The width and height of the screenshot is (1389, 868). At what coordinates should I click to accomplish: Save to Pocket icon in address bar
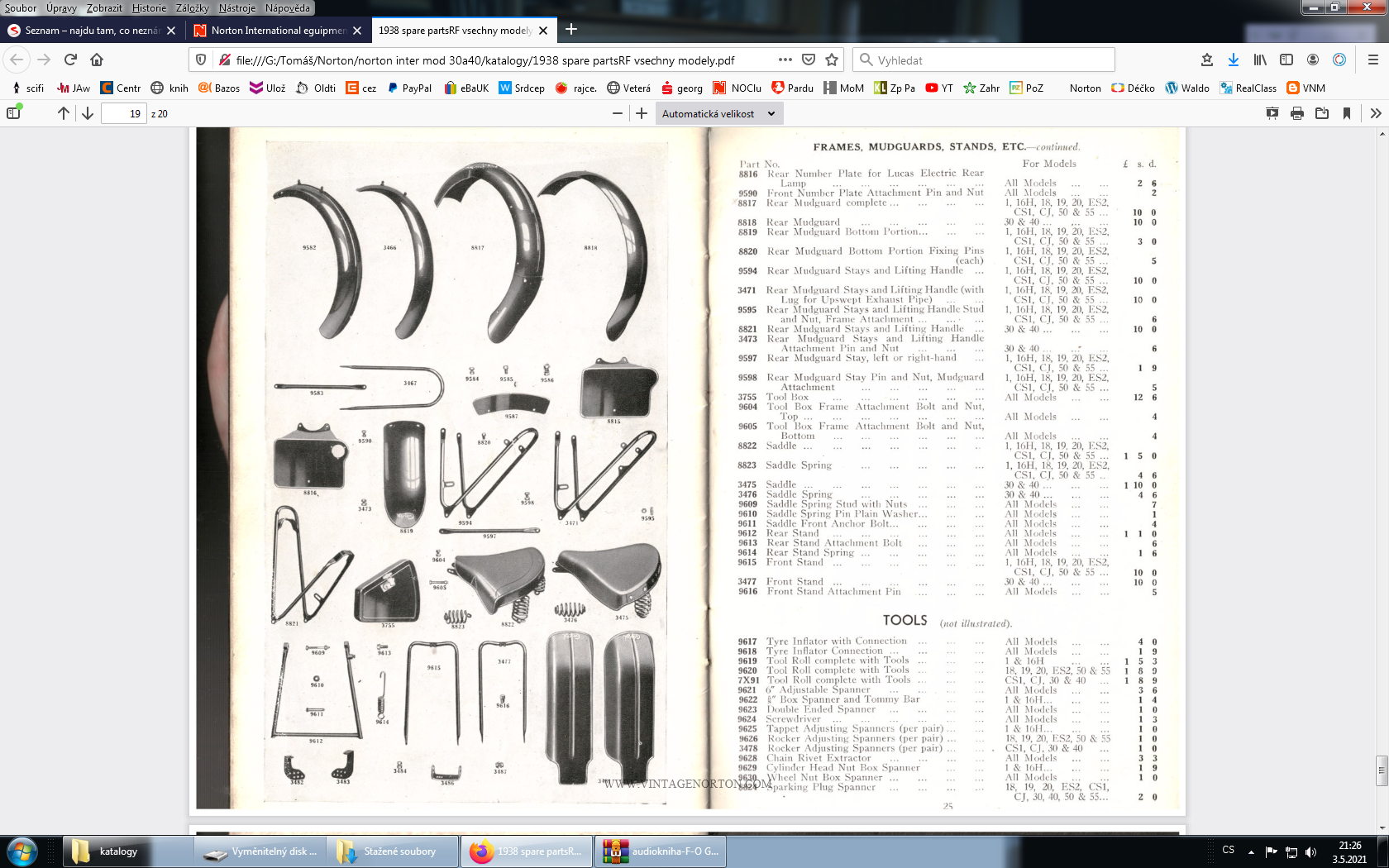tap(809, 60)
